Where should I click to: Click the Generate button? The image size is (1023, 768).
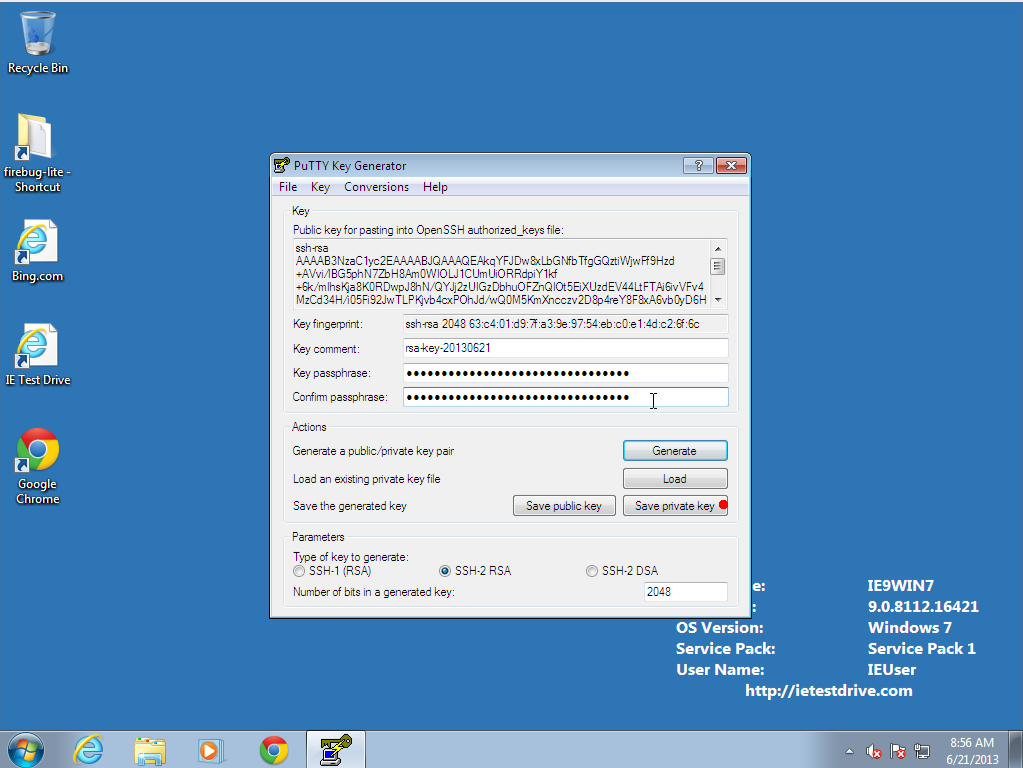[675, 451]
